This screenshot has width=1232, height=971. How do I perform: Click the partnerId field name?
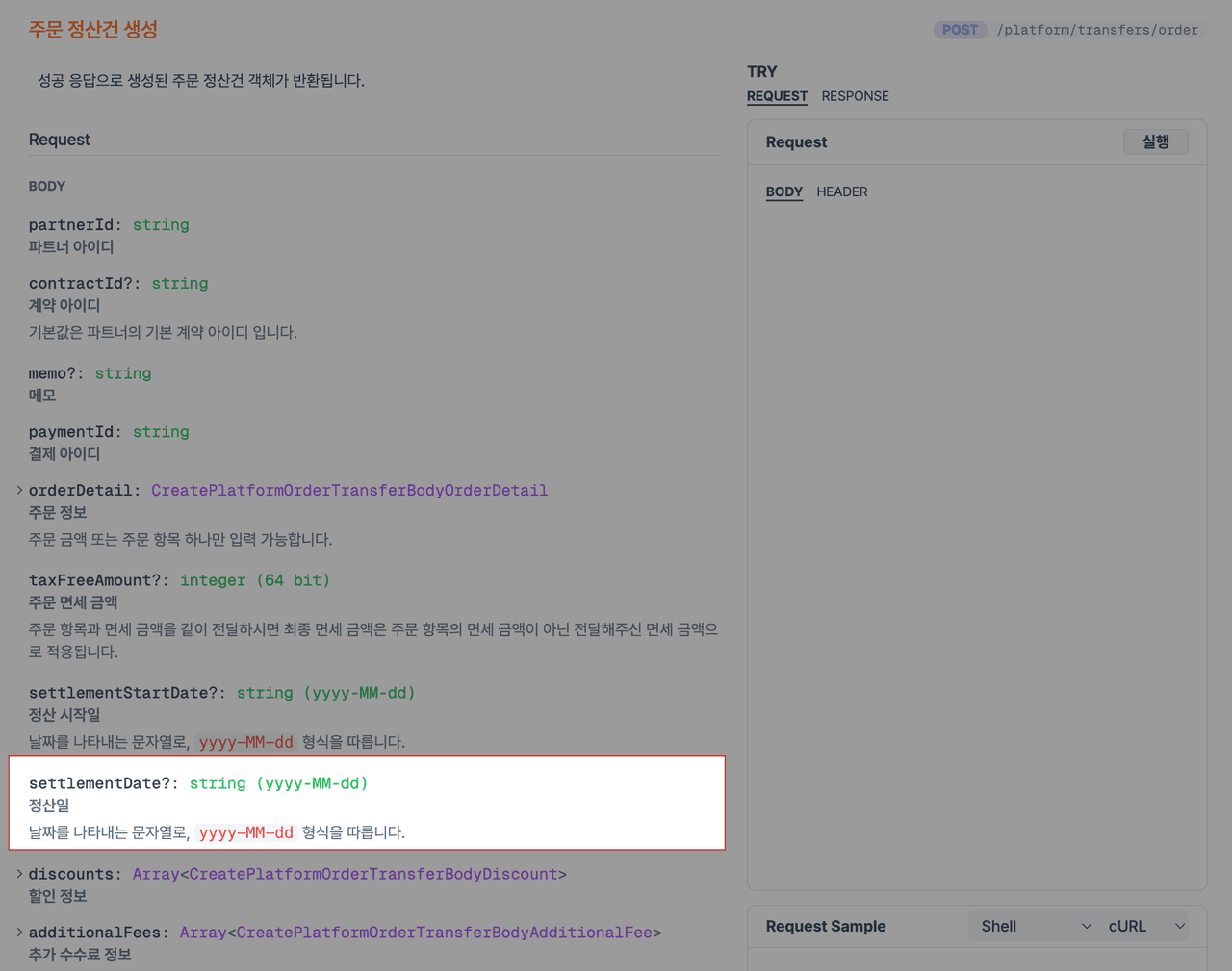71,225
